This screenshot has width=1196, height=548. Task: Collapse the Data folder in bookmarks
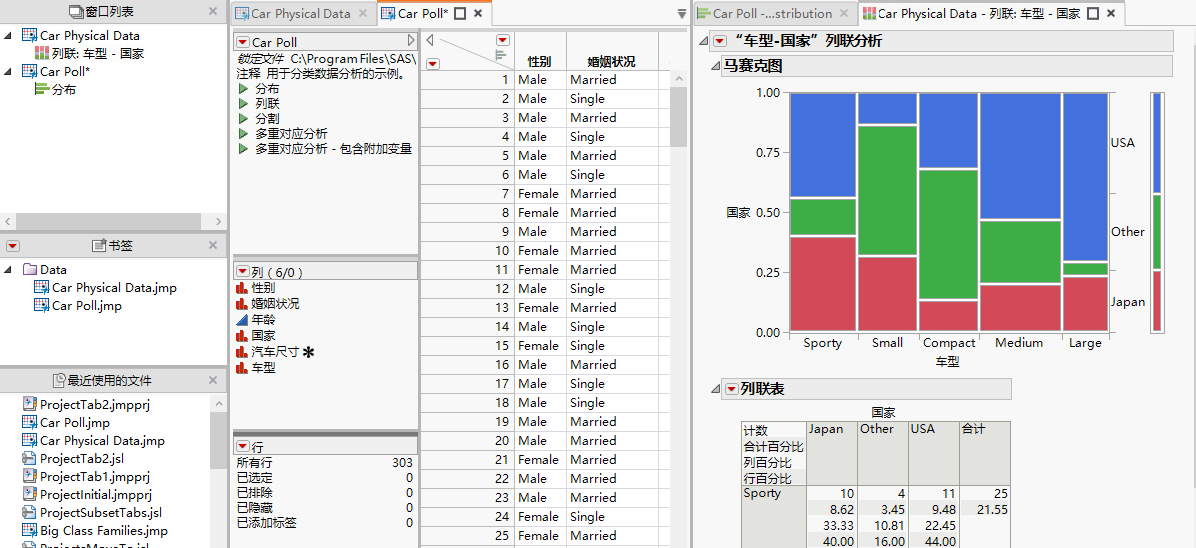(x=8, y=269)
